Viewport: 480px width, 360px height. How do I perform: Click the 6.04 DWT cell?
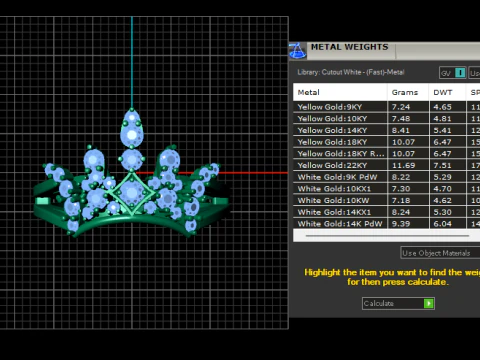click(x=447, y=223)
